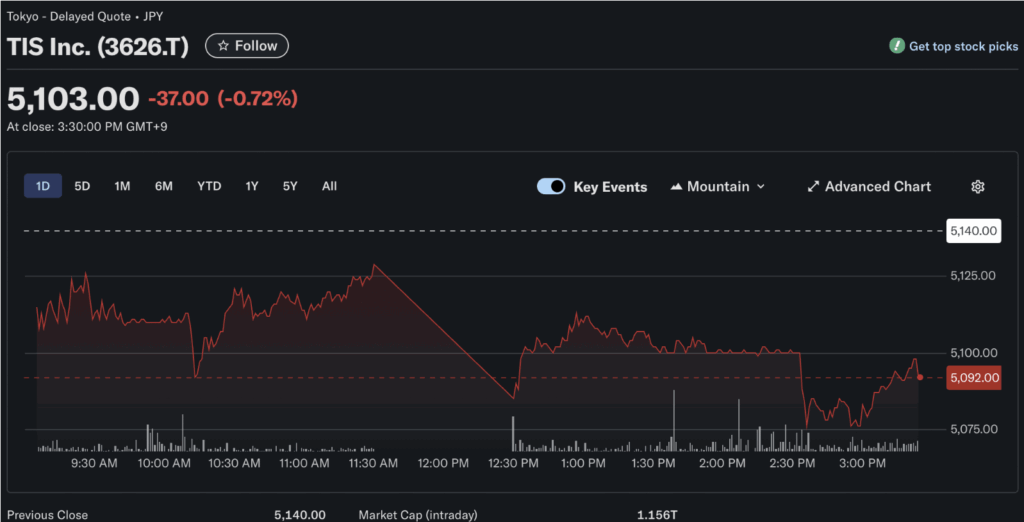Click the Advanced Chart expand arrows icon

tap(813, 187)
